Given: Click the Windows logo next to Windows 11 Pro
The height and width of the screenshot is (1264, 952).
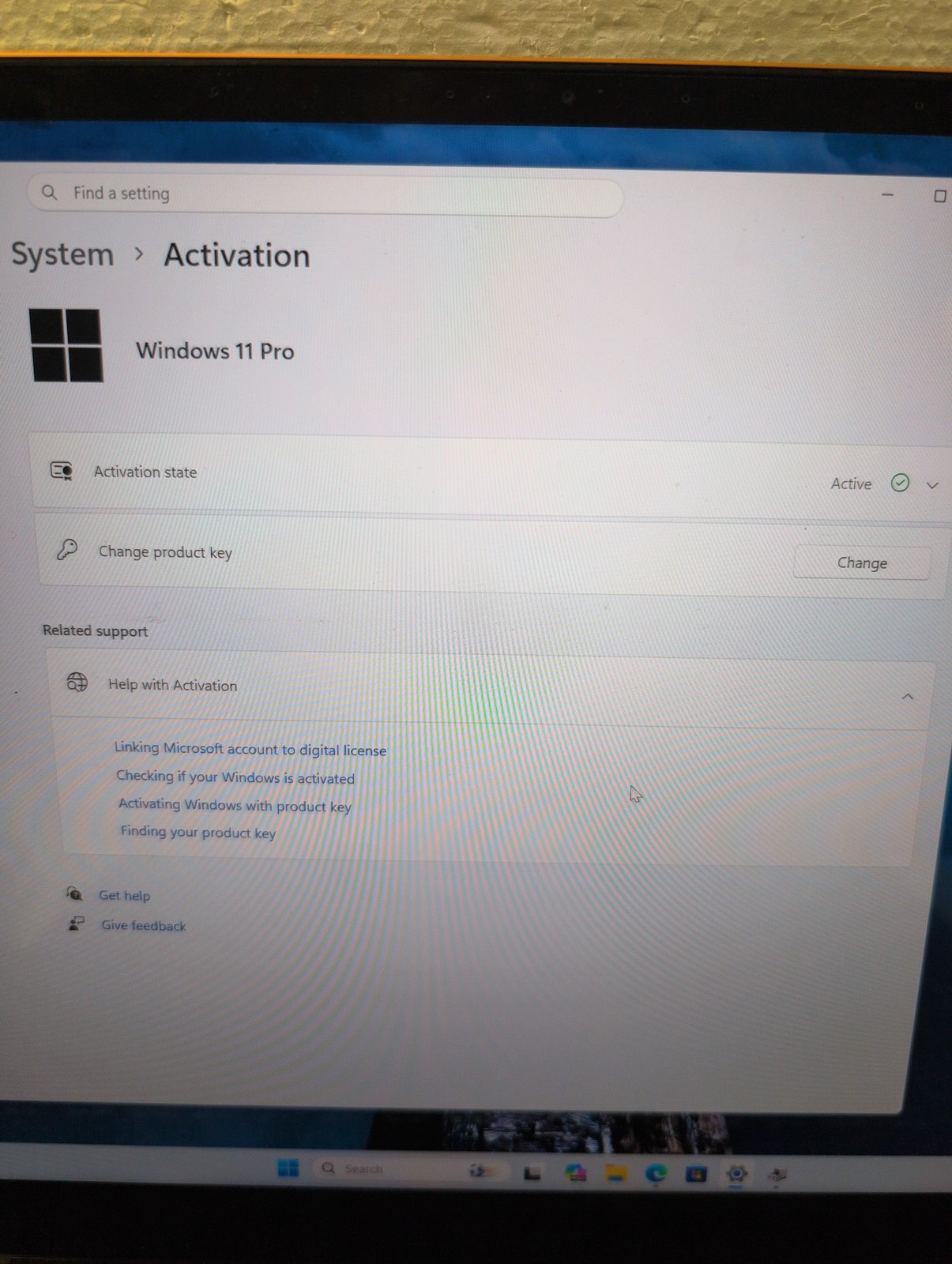Looking at the screenshot, I should click(66, 345).
